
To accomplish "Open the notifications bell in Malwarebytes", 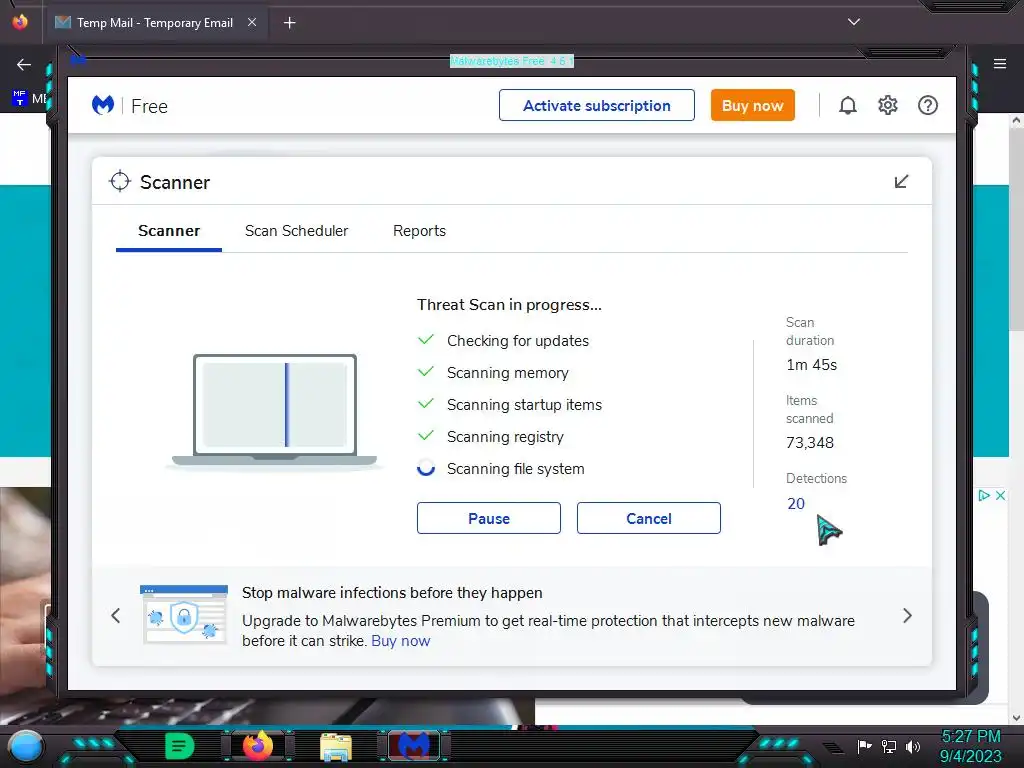I will [x=848, y=105].
